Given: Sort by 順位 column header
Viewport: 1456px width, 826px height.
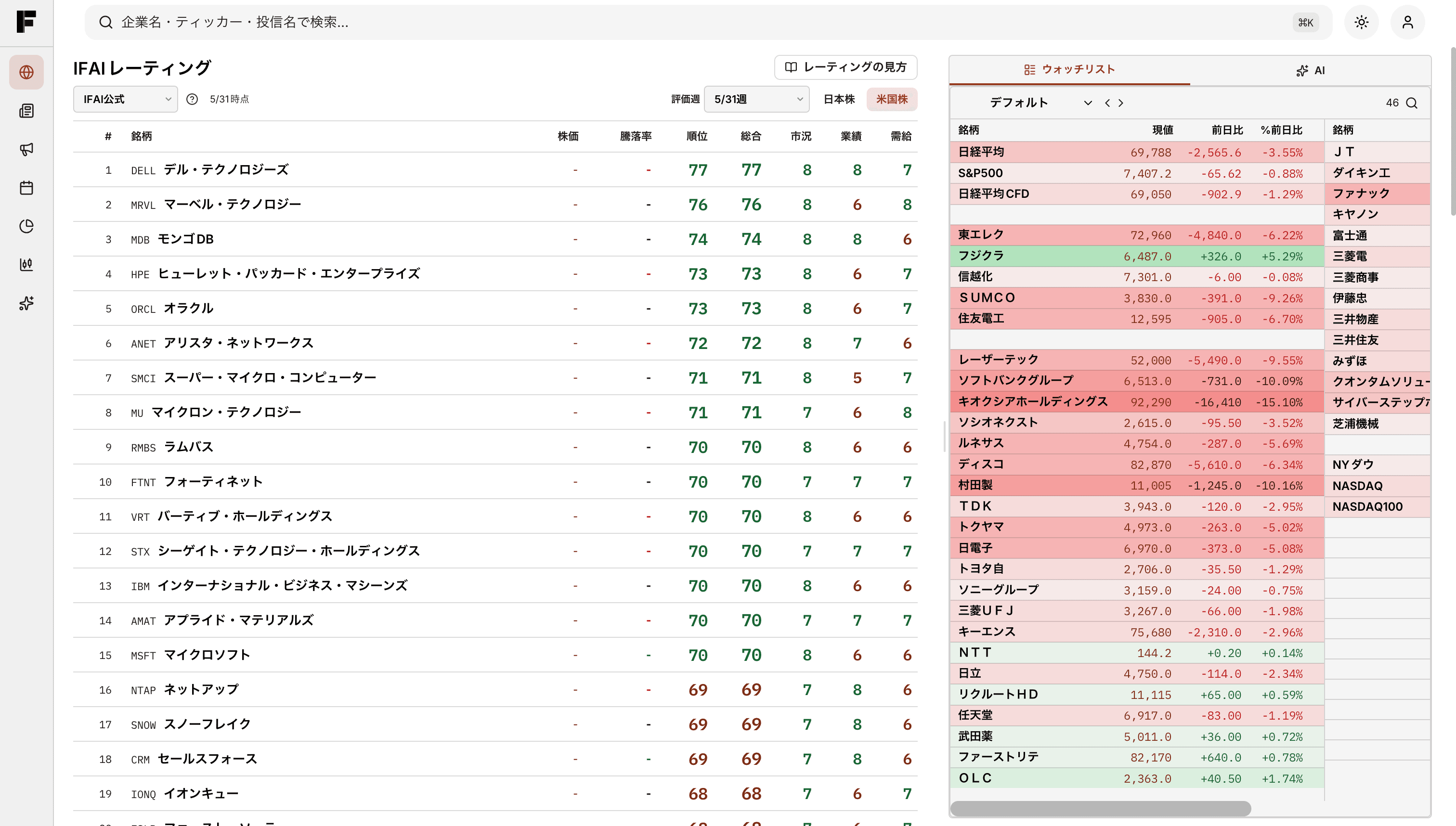Looking at the screenshot, I should [697, 136].
